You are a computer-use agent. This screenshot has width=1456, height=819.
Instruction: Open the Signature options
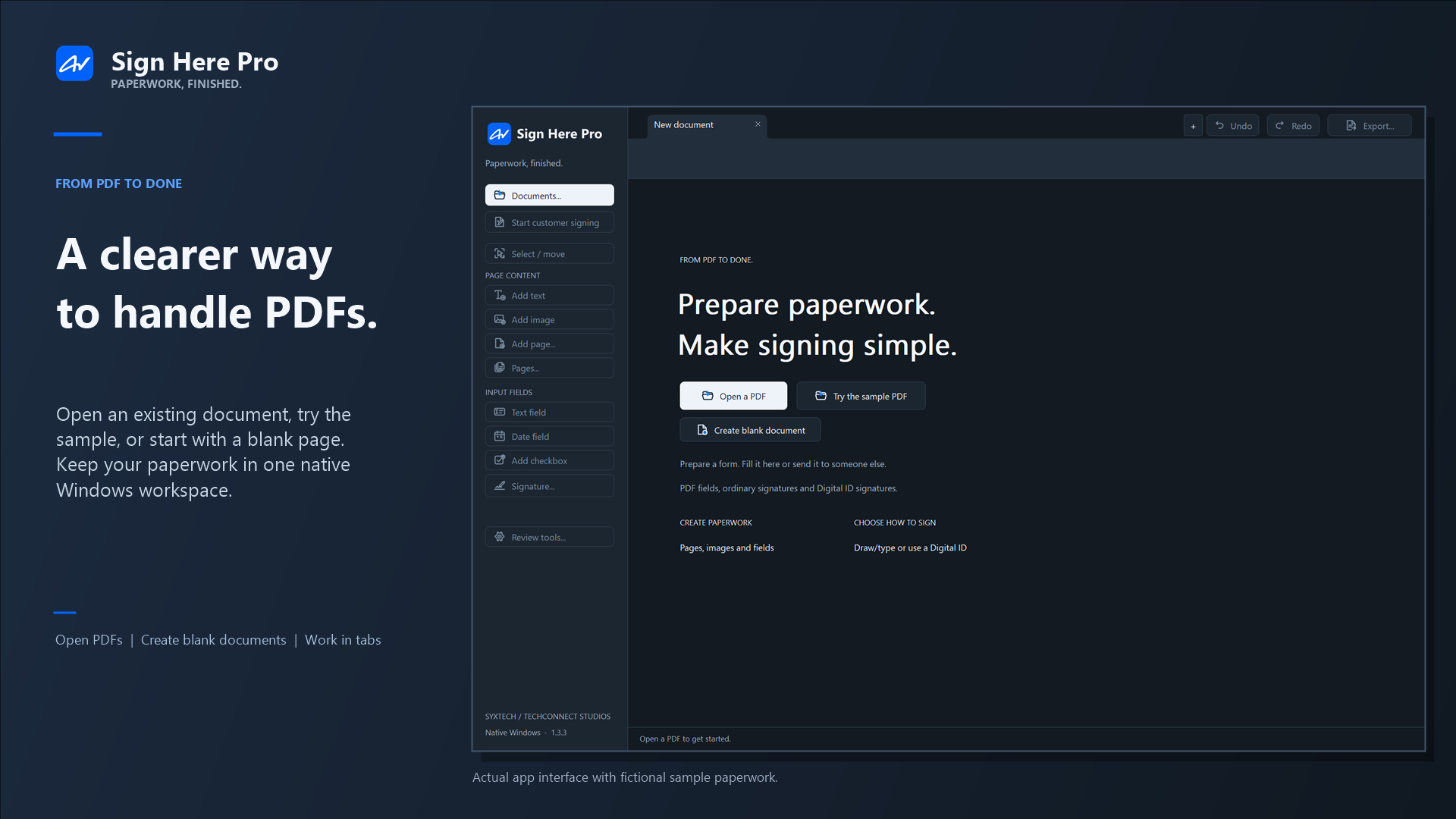tap(549, 486)
